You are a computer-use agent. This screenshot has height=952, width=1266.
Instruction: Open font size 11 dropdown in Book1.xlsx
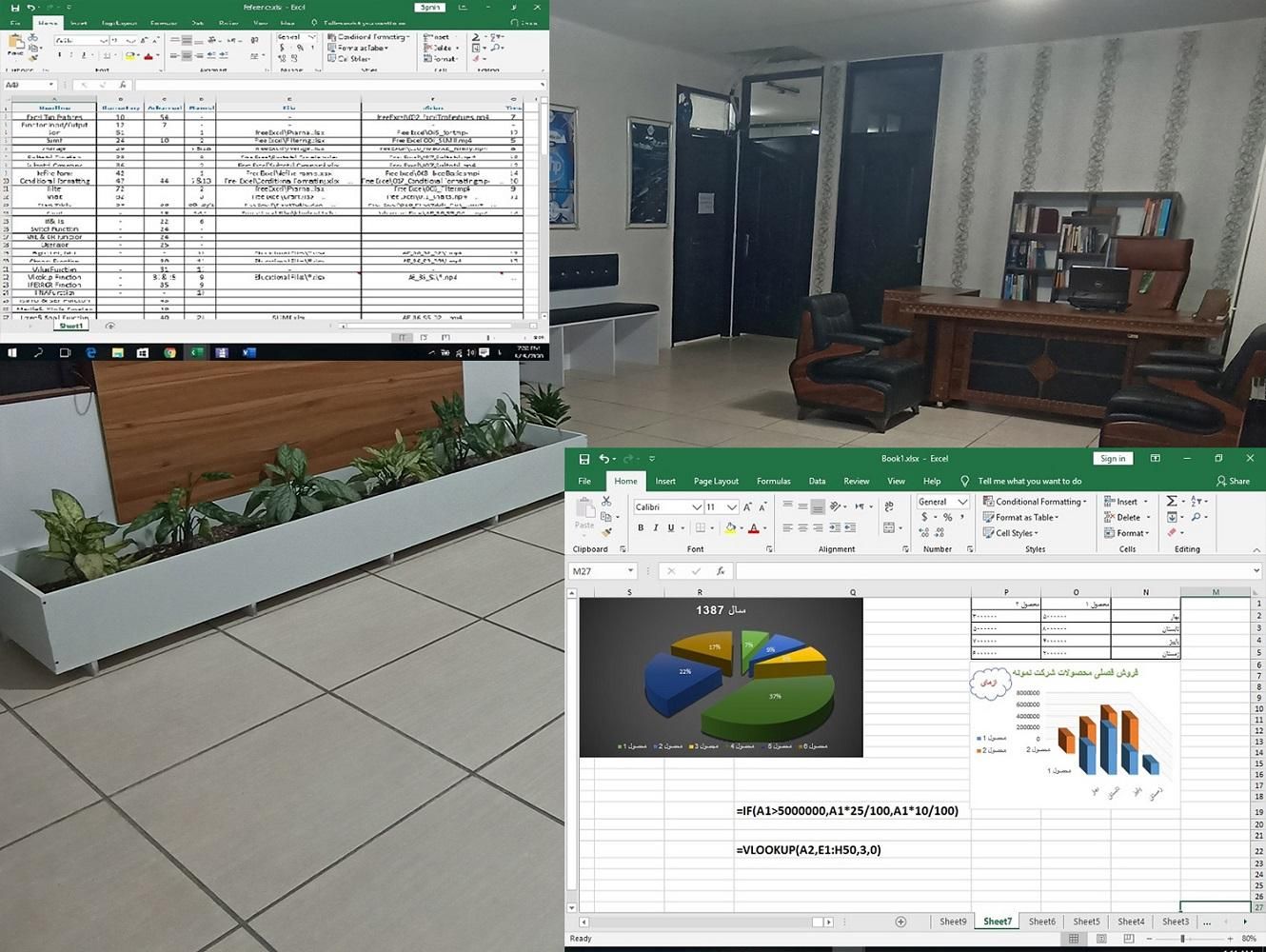[732, 506]
